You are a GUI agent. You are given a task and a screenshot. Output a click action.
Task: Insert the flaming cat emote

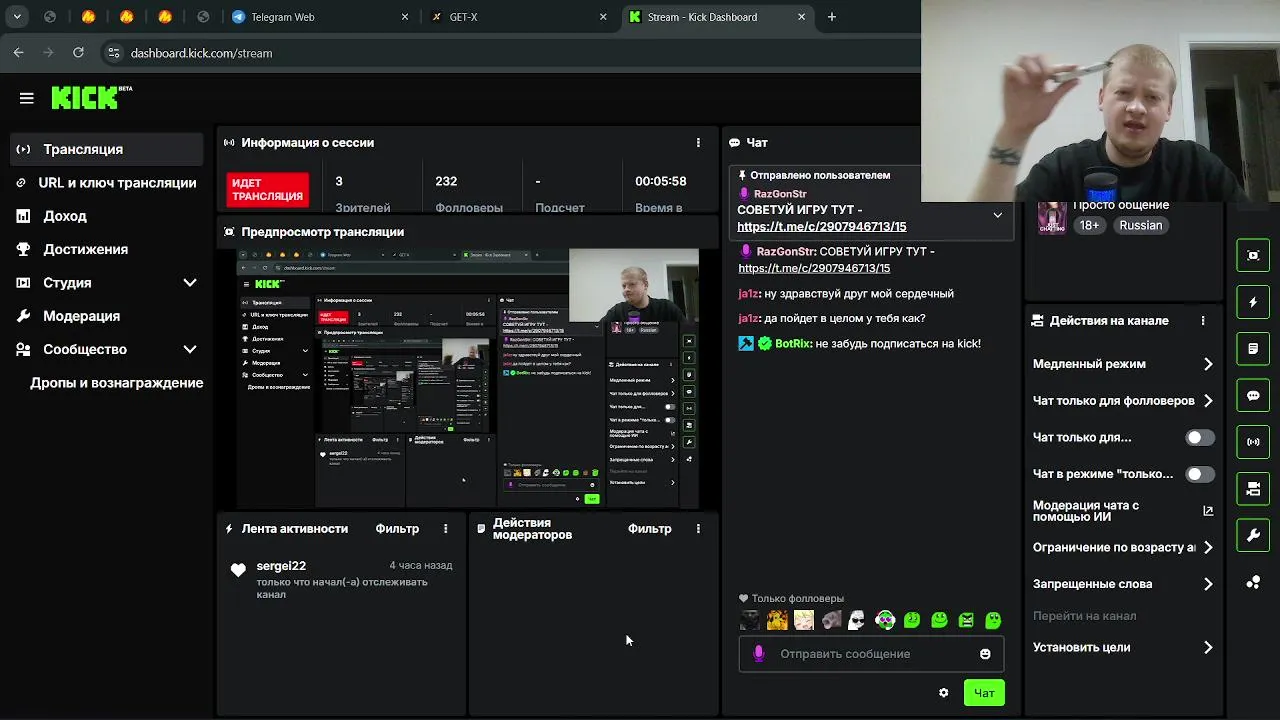tap(777, 620)
